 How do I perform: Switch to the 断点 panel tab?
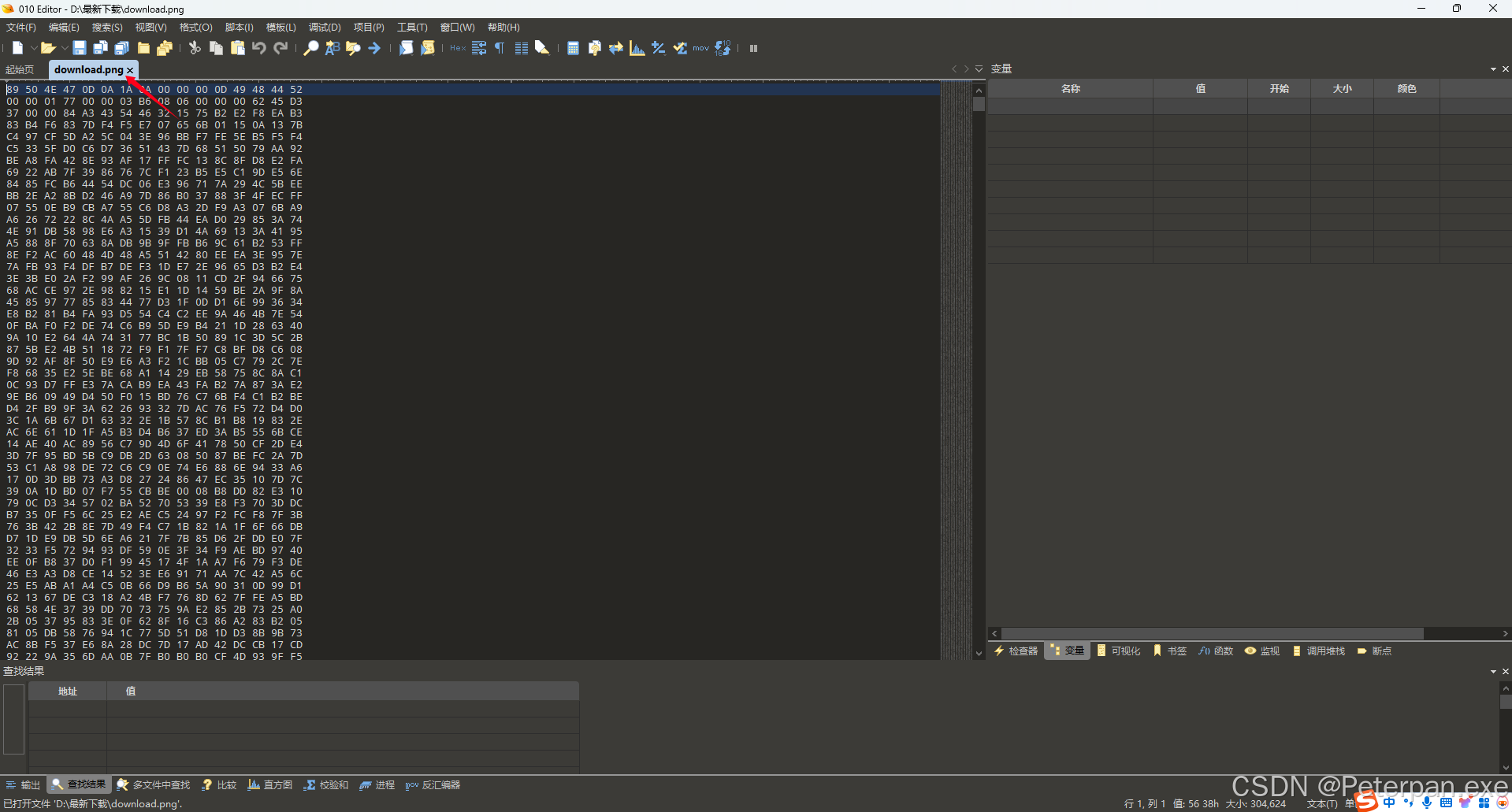[x=1374, y=651]
